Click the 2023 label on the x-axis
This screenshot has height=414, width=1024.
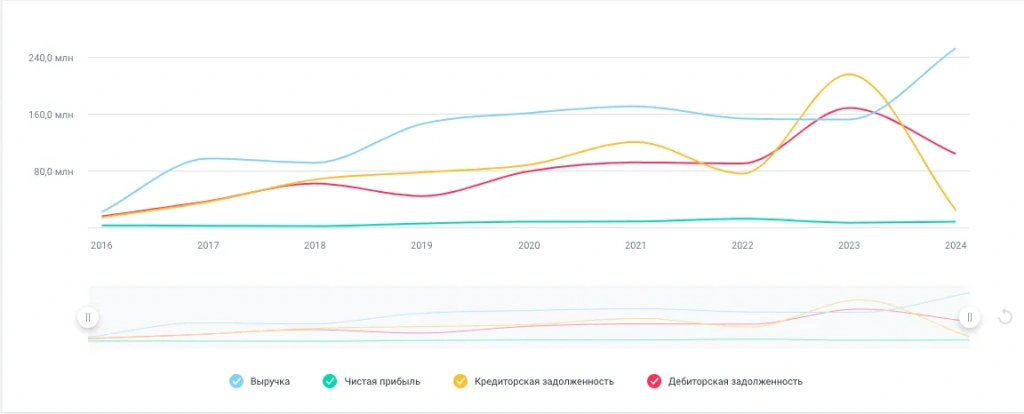click(x=848, y=245)
